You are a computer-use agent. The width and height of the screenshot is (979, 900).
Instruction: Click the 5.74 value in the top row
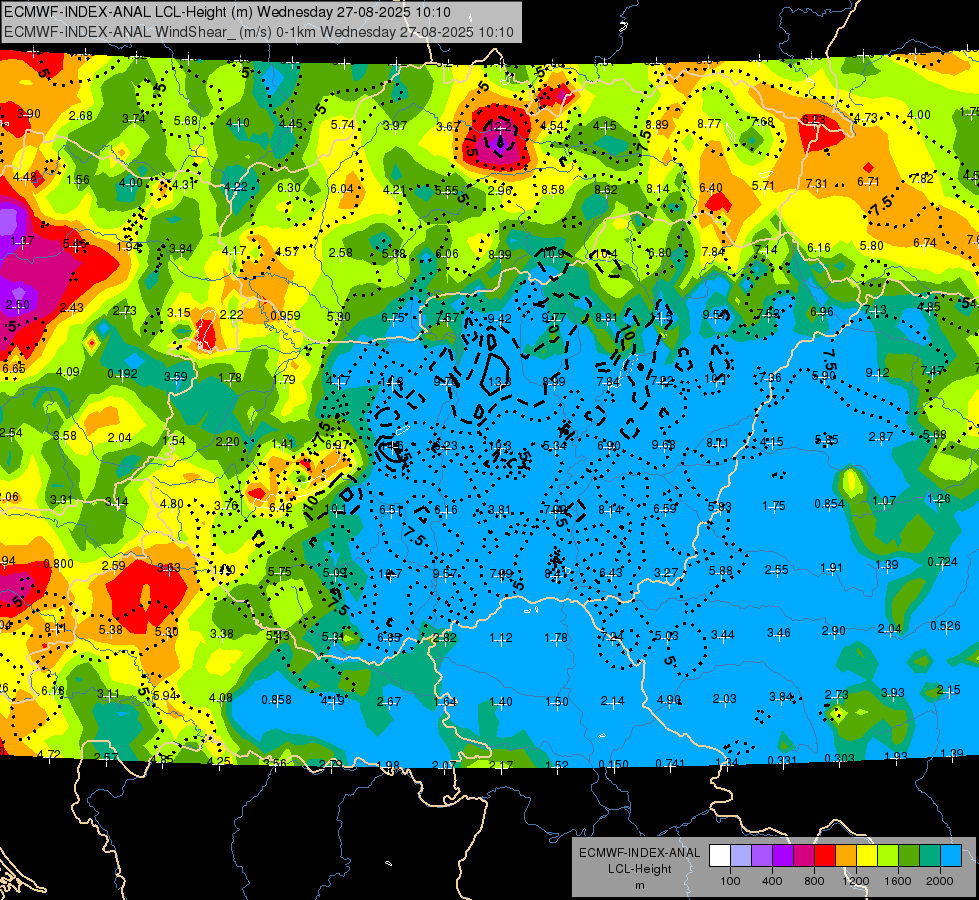(x=343, y=124)
